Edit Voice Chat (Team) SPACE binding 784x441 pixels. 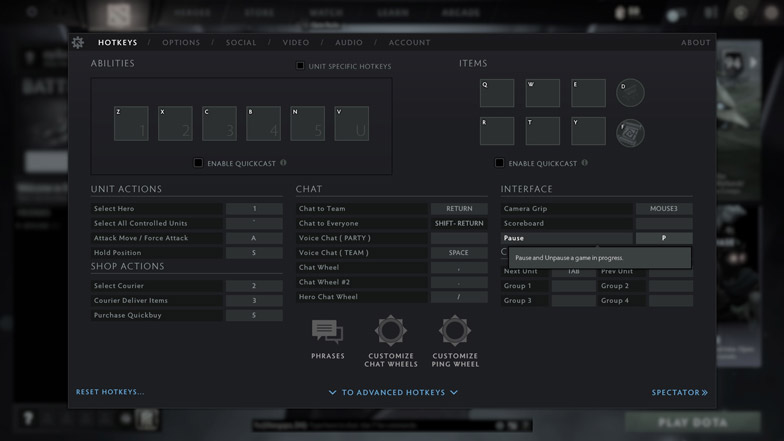point(459,252)
